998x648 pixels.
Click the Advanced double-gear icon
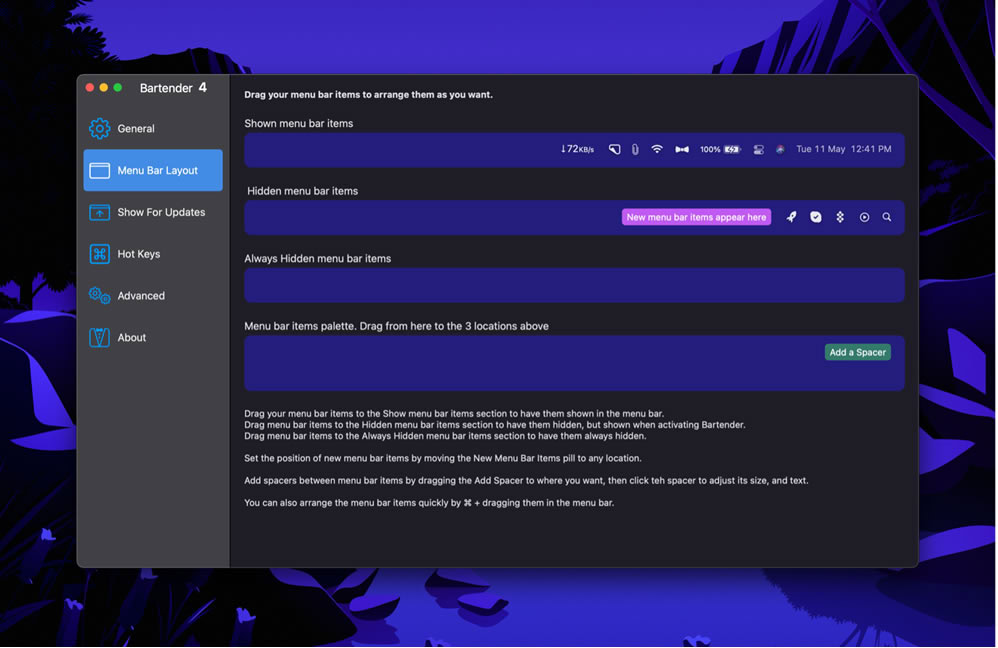(x=99, y=295)
